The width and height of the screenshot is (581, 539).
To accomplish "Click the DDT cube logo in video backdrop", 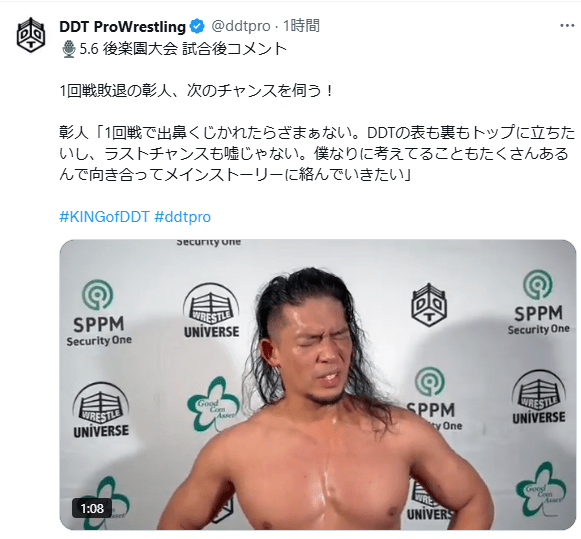I will 429,305.
